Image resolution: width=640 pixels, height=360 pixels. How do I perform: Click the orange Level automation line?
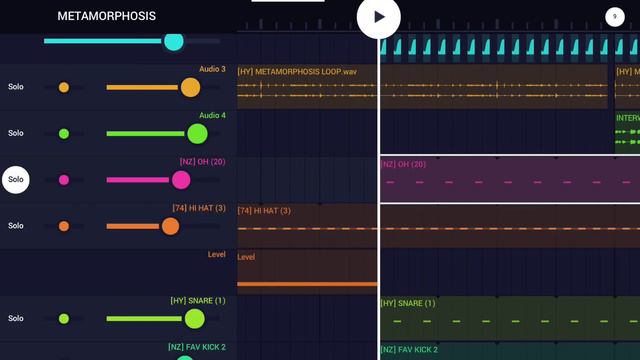click(x=307, y=284)
